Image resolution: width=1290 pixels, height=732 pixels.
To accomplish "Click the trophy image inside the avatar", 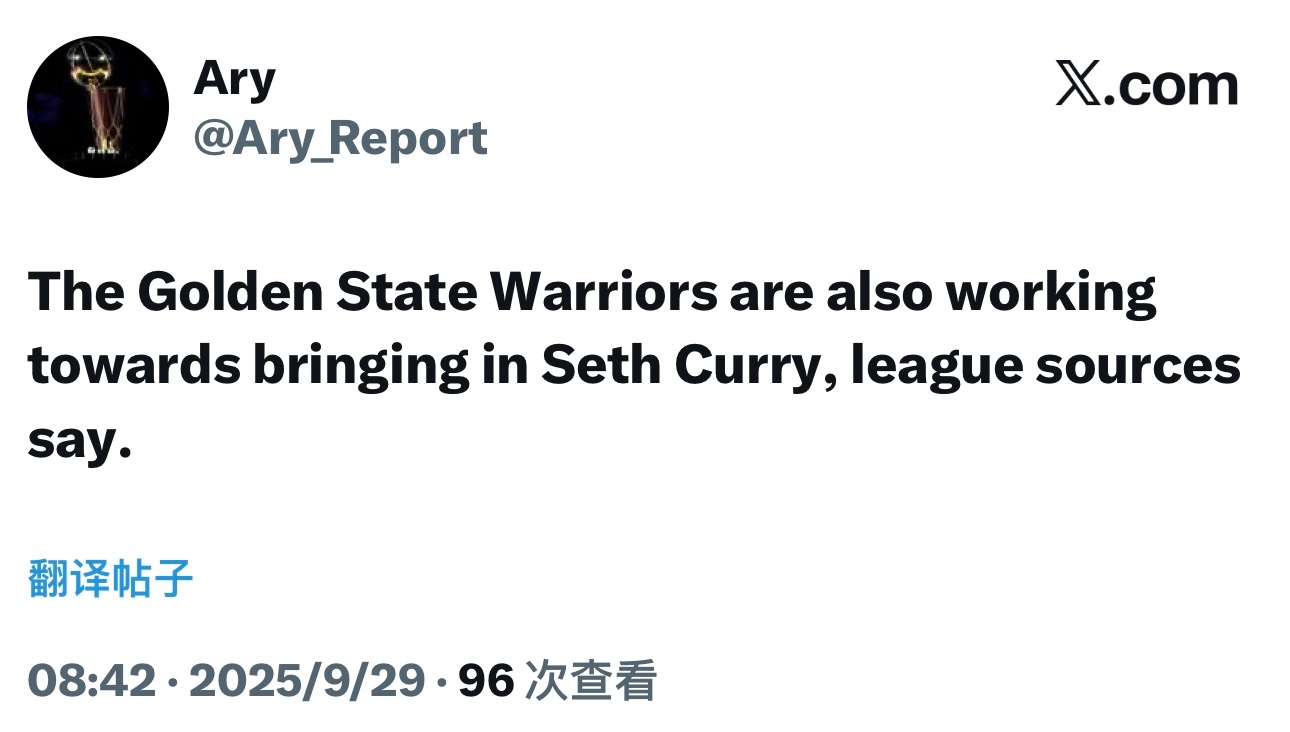I will pos(98,105).
